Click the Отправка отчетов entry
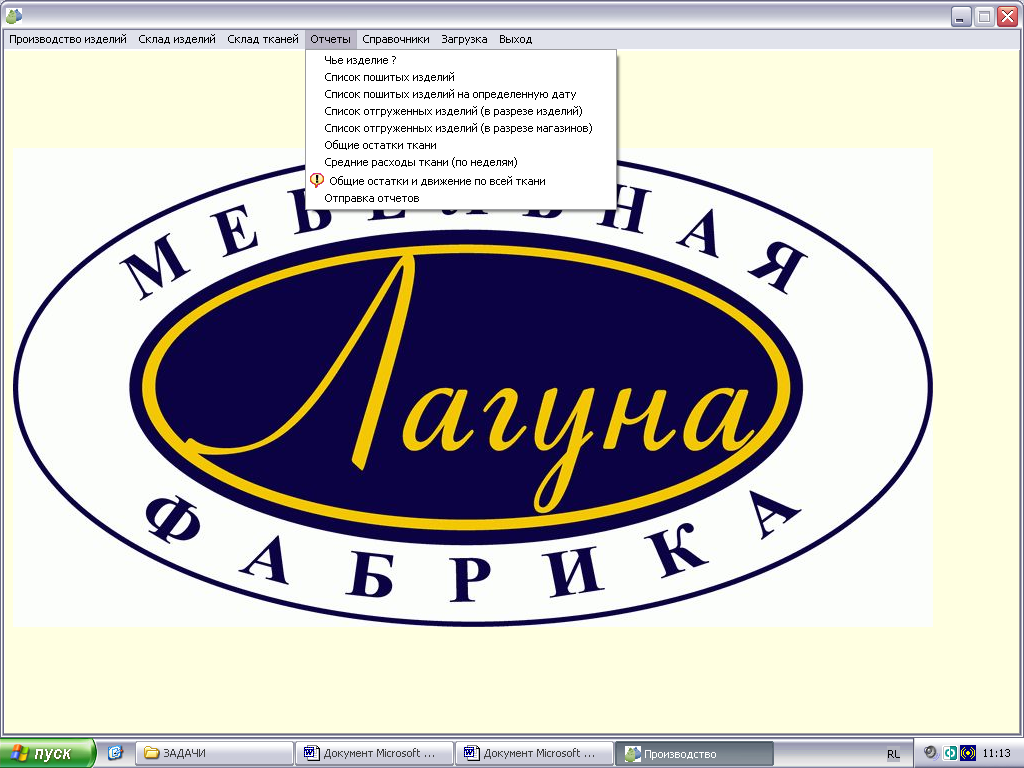The image size is (1024, 768). pos(461,198)
